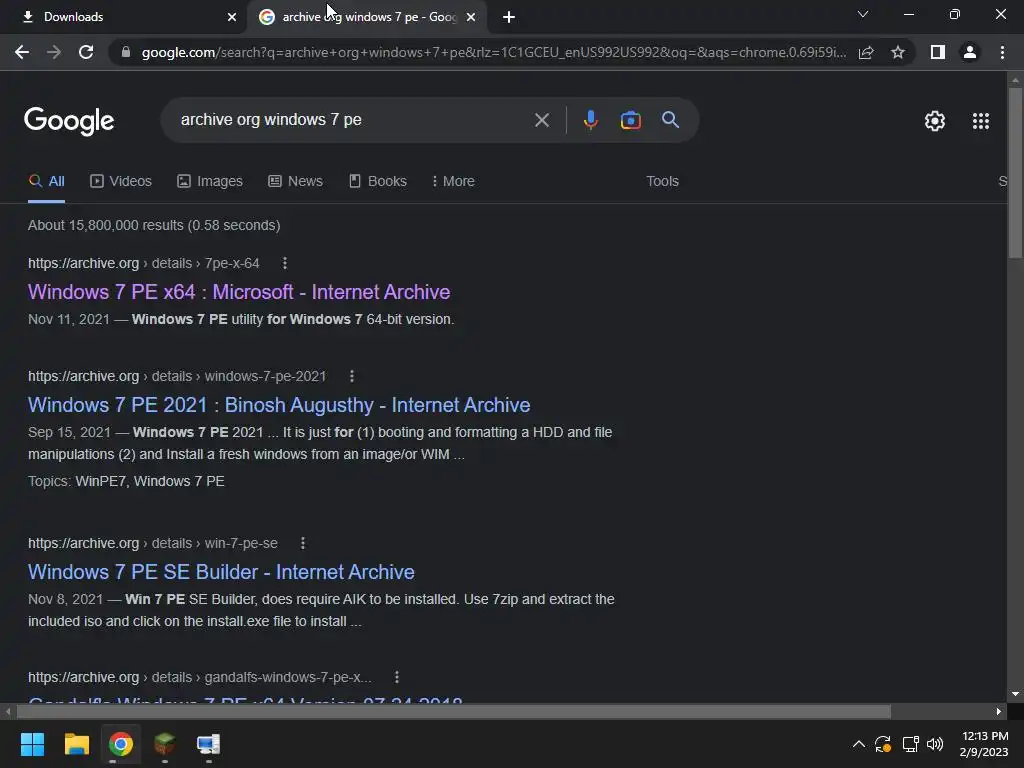1024x768 pixels.
Task: Click the 'Topics: WinPE7, Windows 7 PE' text
Action: click(x=126, y=481)
